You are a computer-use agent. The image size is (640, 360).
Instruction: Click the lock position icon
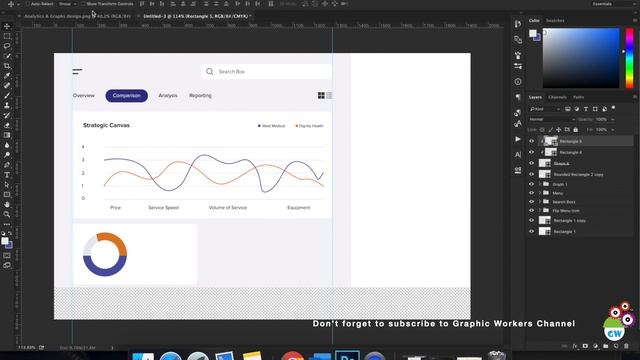(558, 130)
